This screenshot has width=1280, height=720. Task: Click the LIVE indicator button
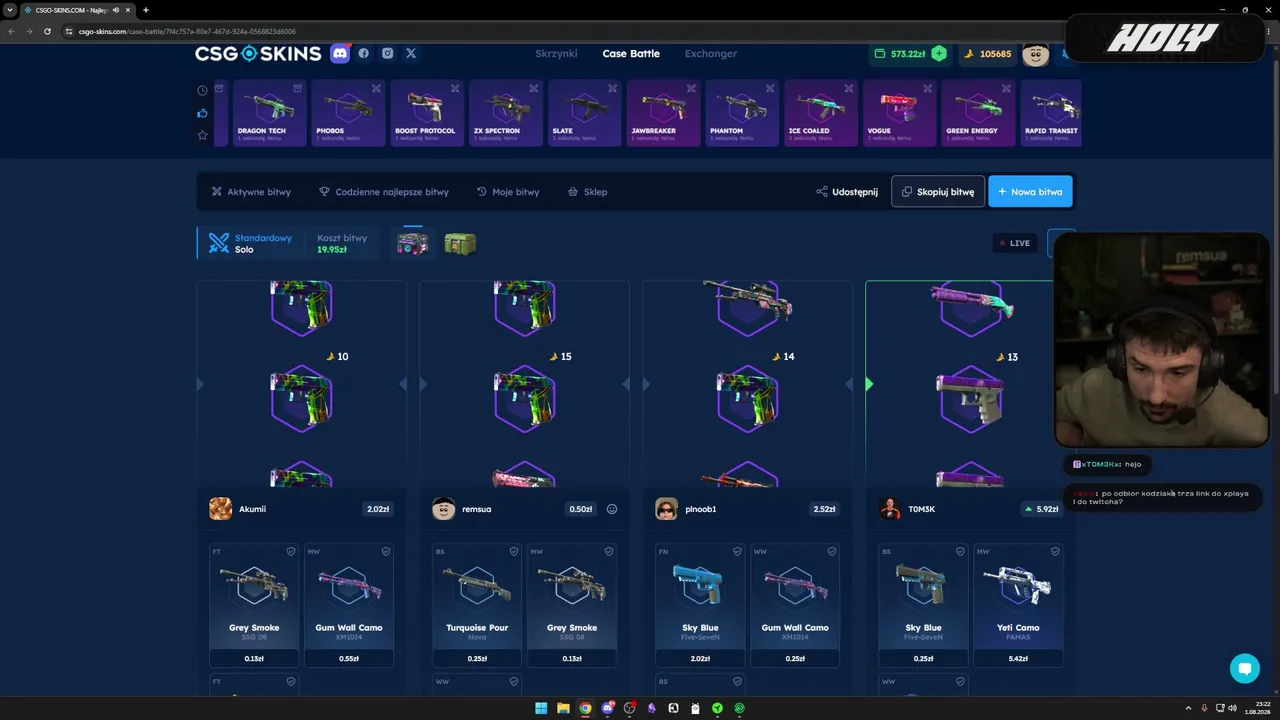coord(1015,243)
